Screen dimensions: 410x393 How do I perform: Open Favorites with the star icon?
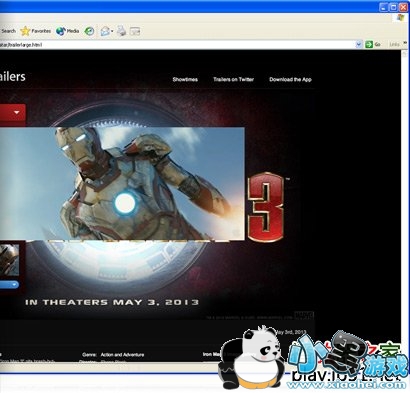pyautogui.click(x=35, y=31)
